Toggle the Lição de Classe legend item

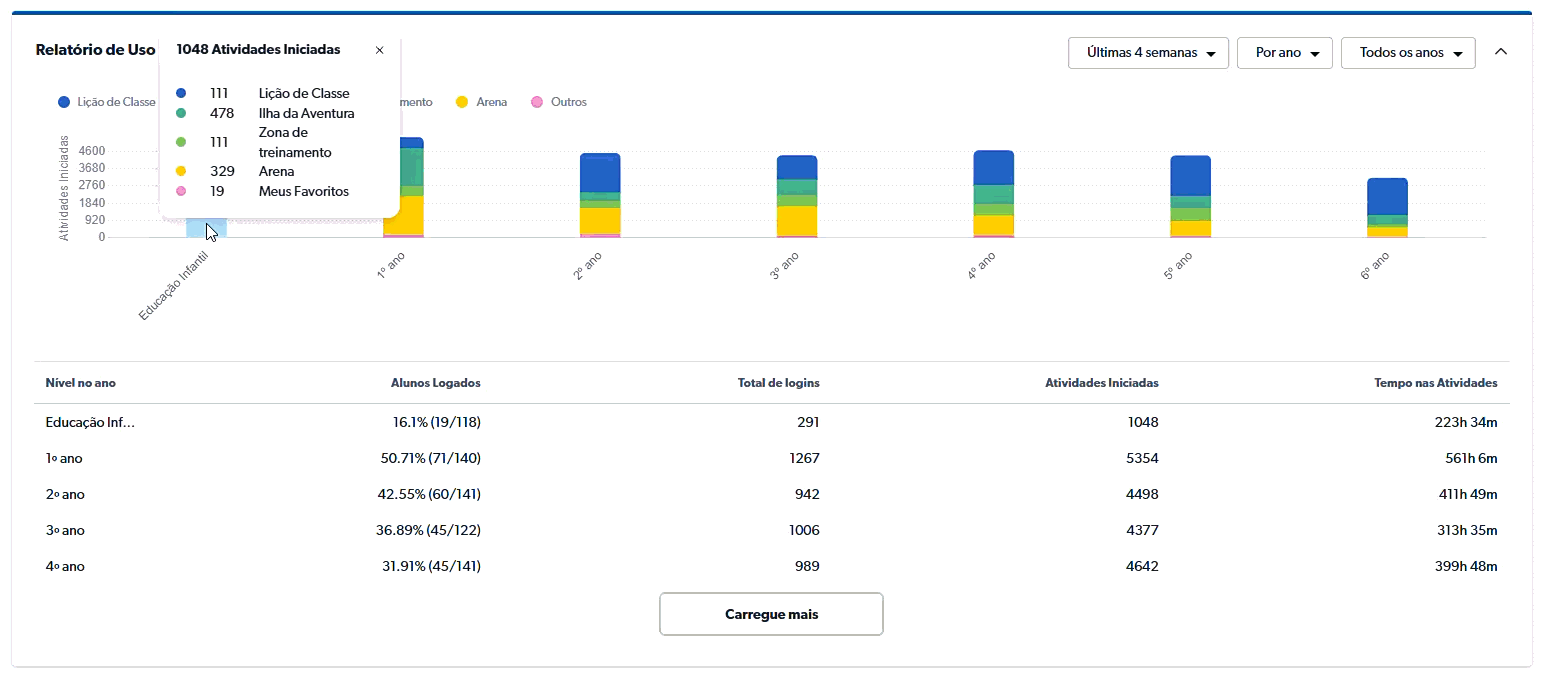point(116,102)
